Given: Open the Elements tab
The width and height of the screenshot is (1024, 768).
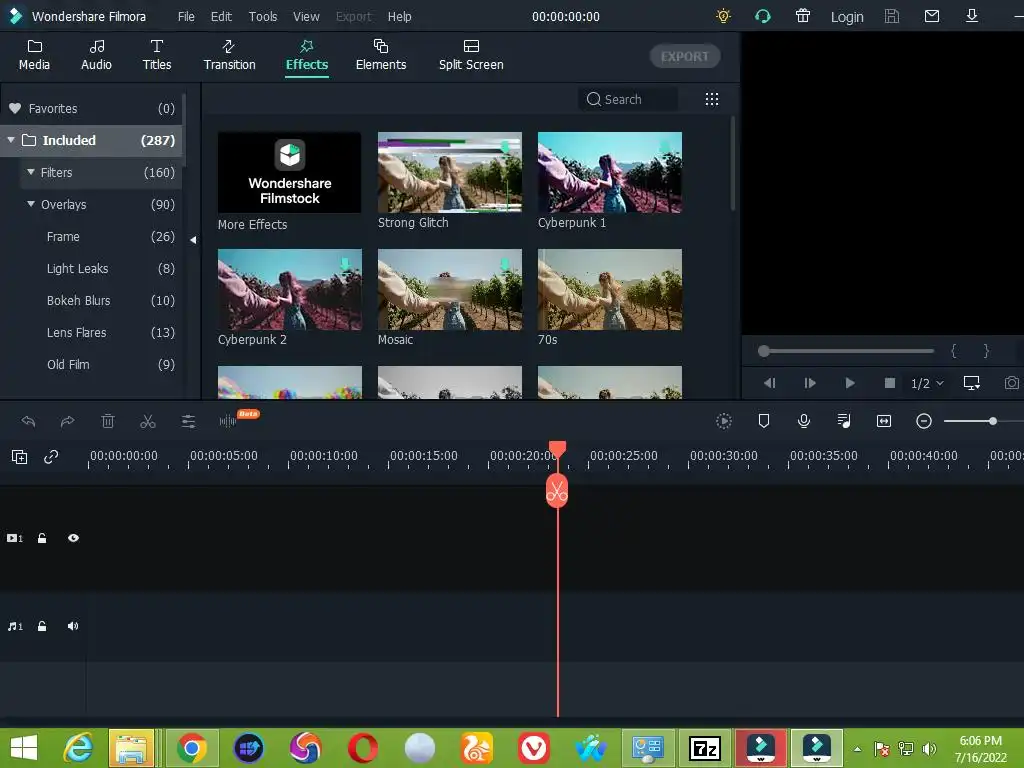Looking at the screenshot, I should (x=381, y=55).
